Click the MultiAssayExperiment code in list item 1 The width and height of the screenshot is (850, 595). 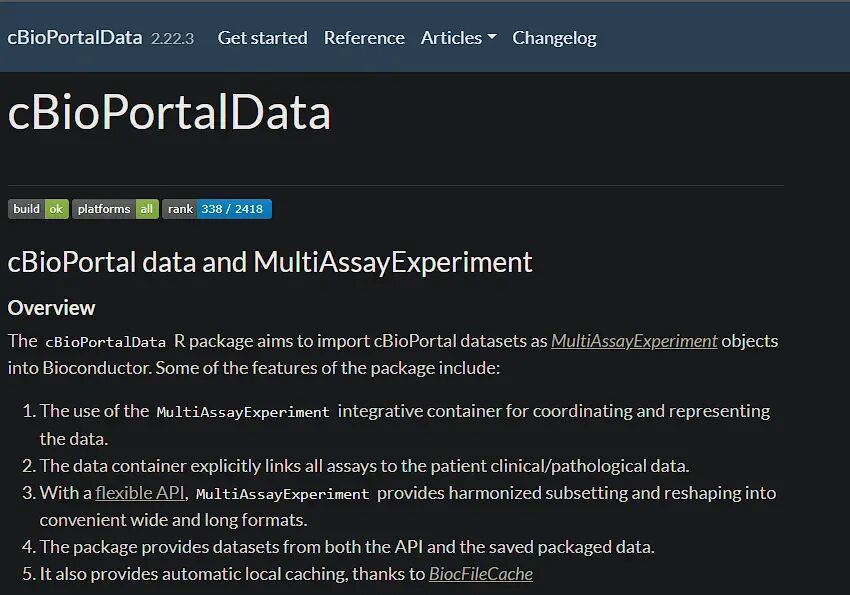coord(243,412)
